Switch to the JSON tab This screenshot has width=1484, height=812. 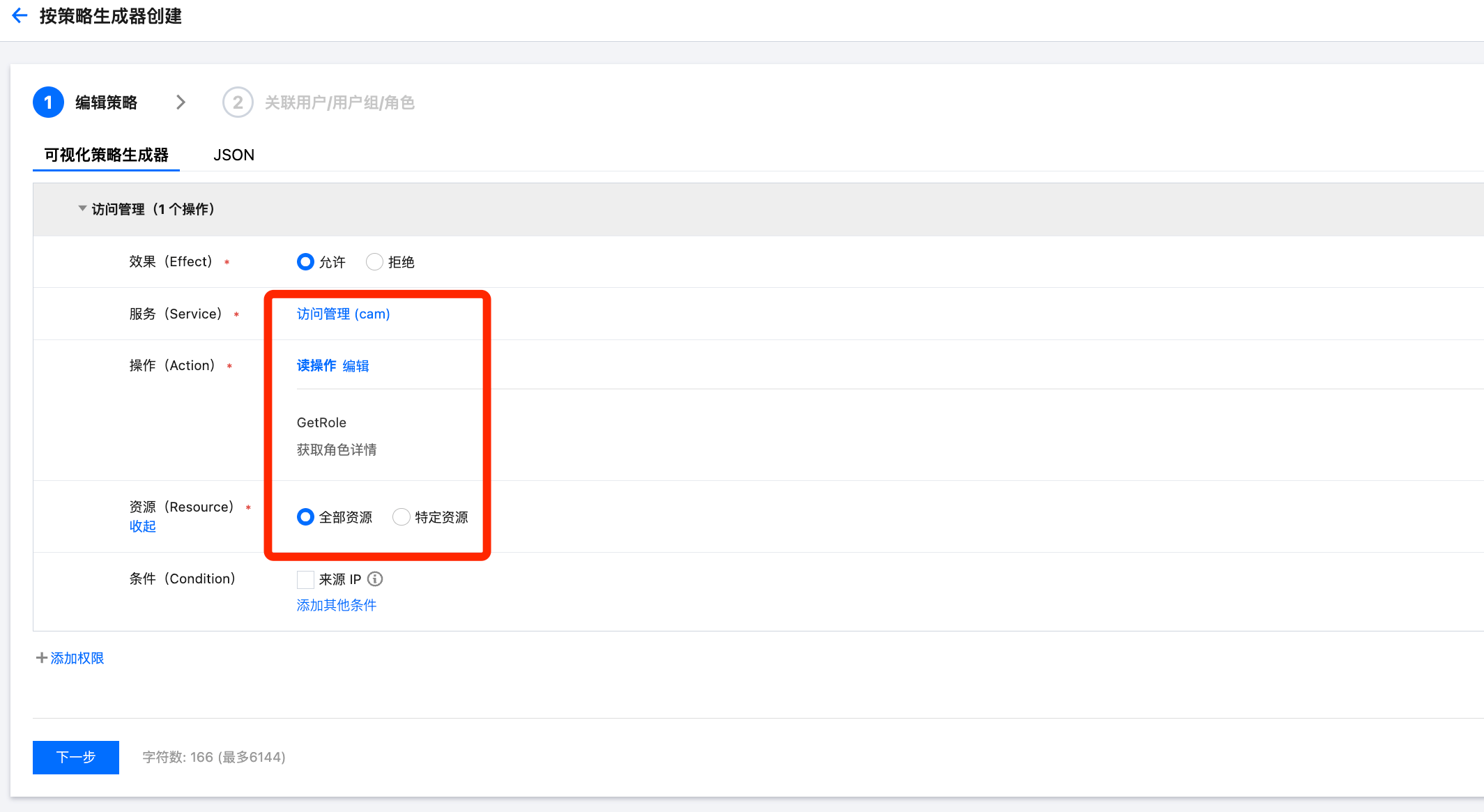click(234, 155)
